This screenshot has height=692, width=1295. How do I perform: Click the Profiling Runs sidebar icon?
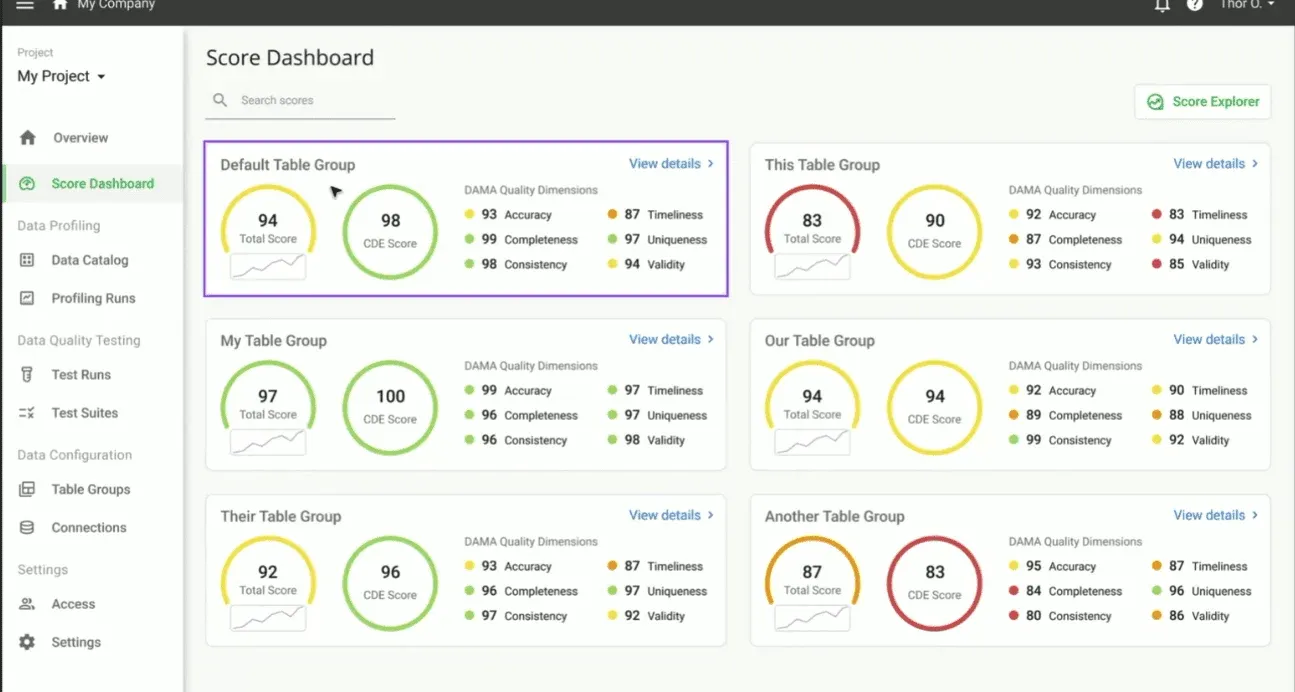28,298
